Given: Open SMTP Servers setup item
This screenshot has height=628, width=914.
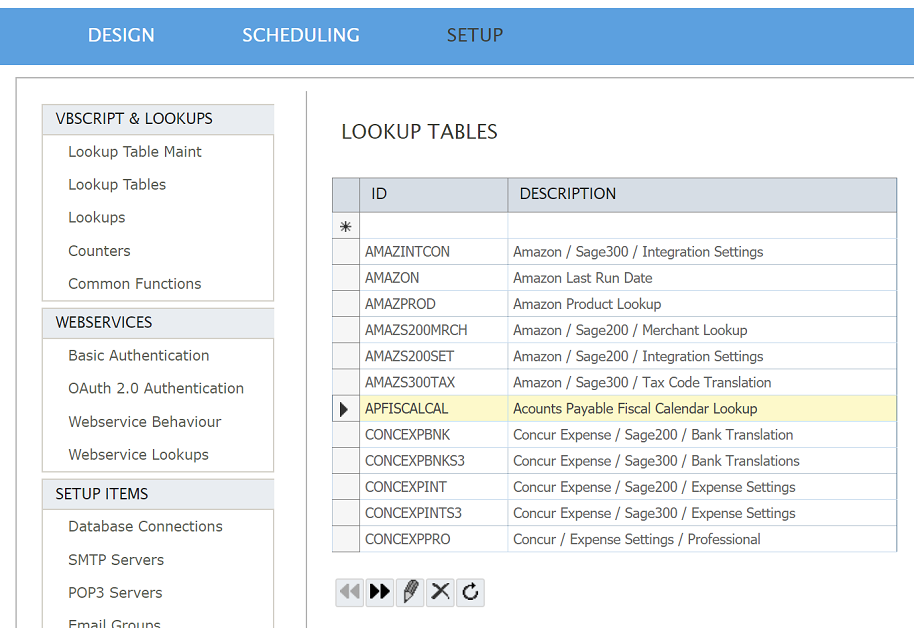Looking at the screenshot, I should 116,560.
